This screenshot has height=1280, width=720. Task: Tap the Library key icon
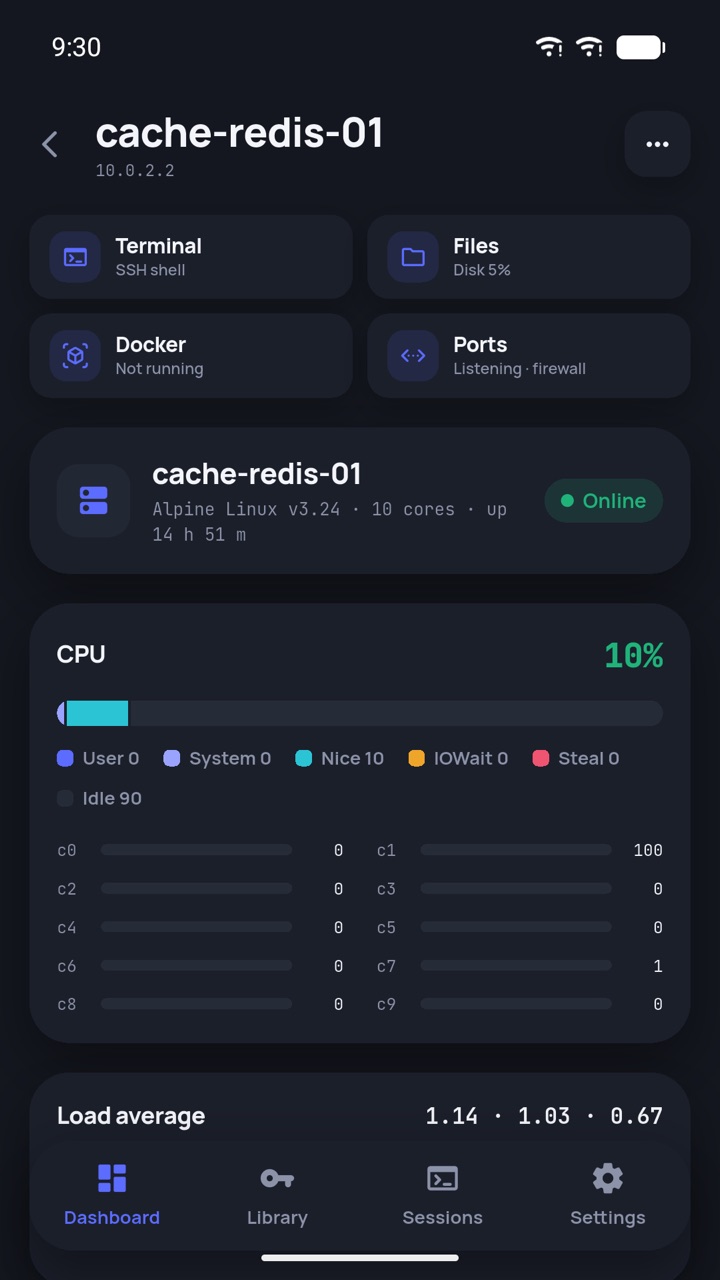277,1179
